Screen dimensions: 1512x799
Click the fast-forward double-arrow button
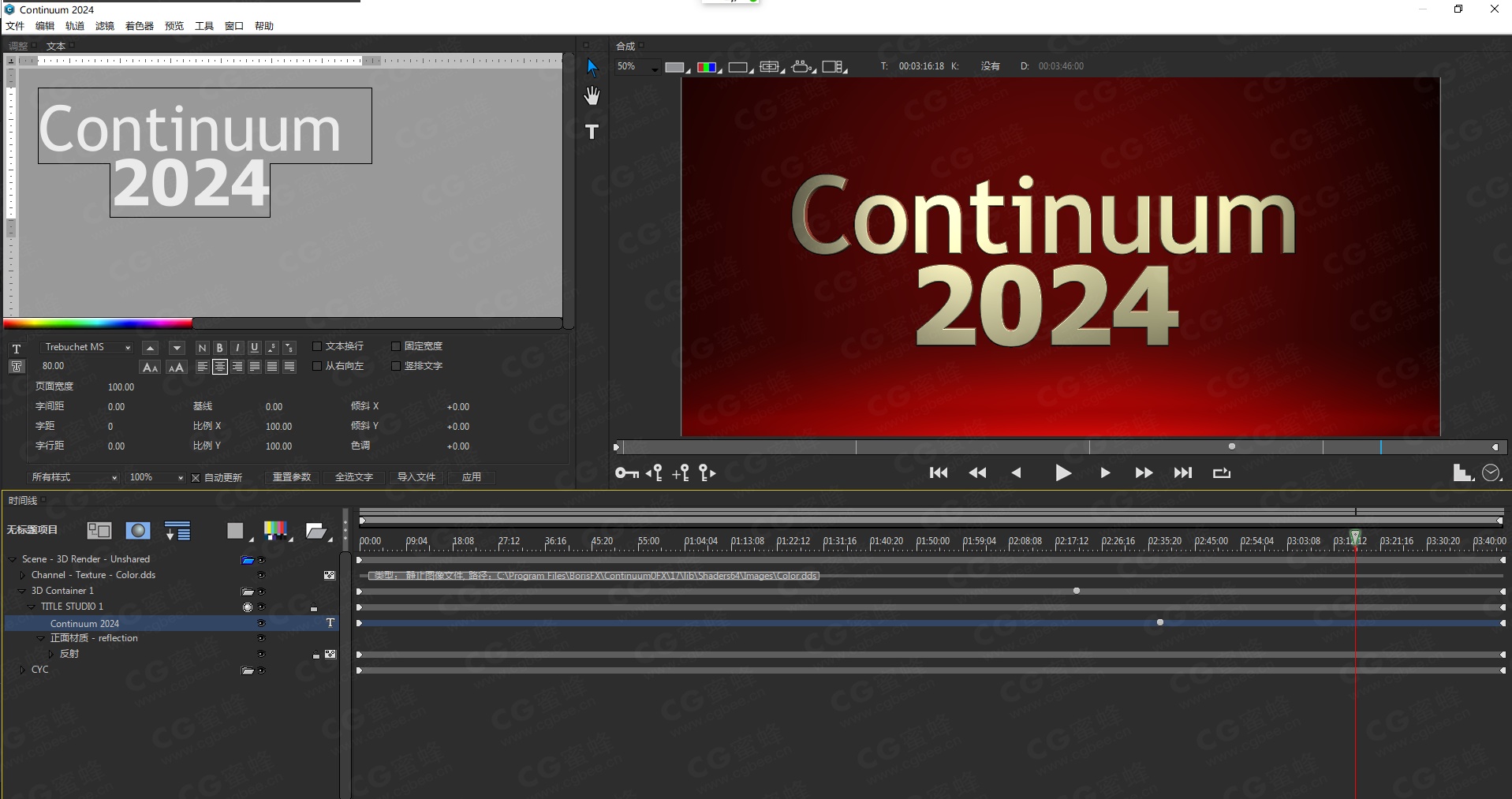pyautogui.click(x=1144, y=473)
